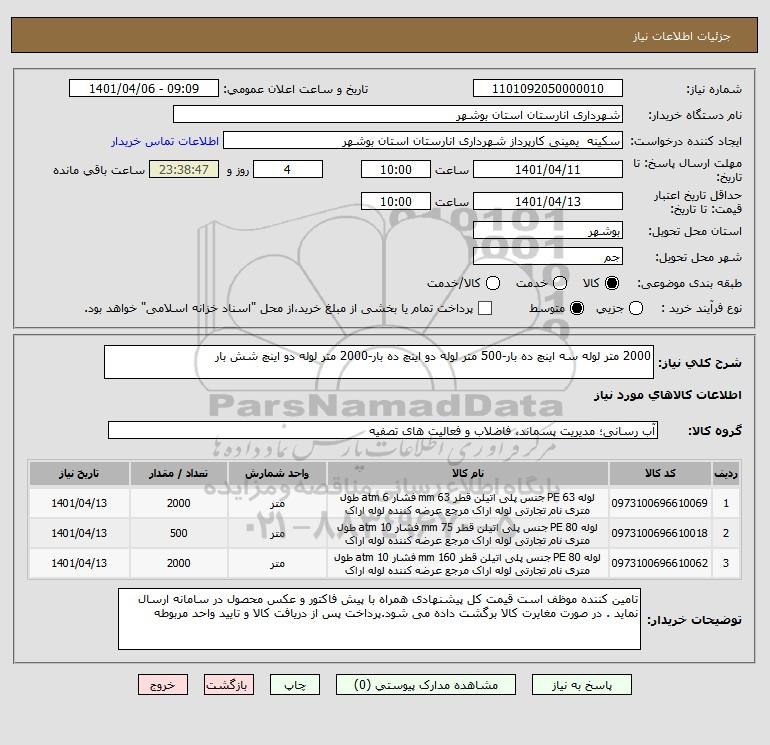
Task: Toggle the اسناد خزانه اسلامی payment checkbox
Action: (x=485, y=308)
